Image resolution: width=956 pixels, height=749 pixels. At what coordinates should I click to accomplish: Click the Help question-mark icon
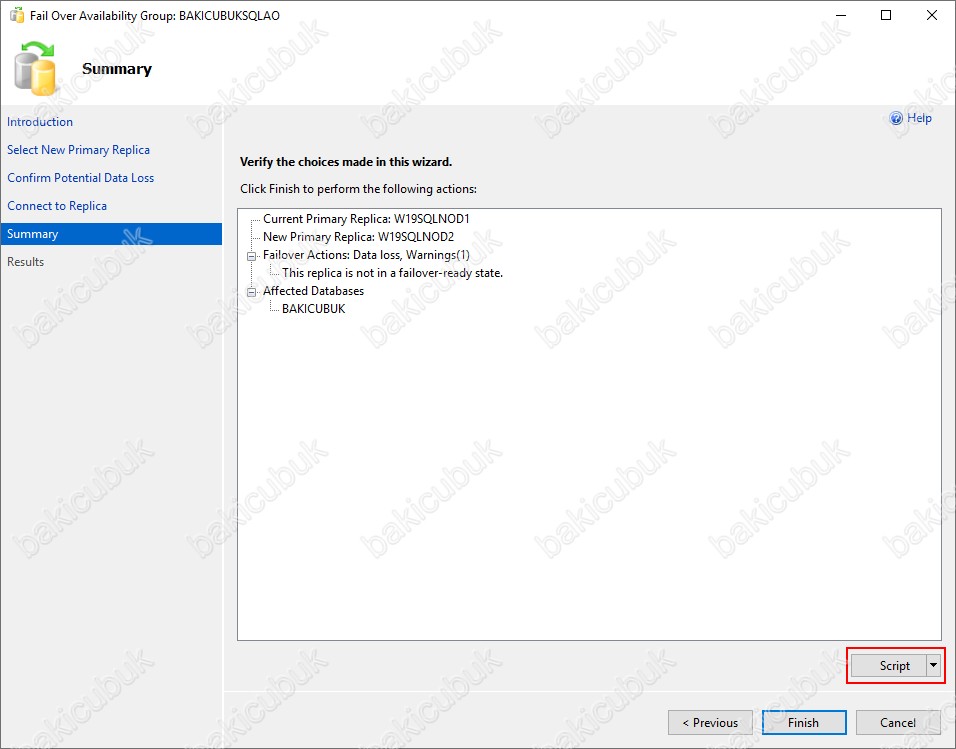click(896, 118)
